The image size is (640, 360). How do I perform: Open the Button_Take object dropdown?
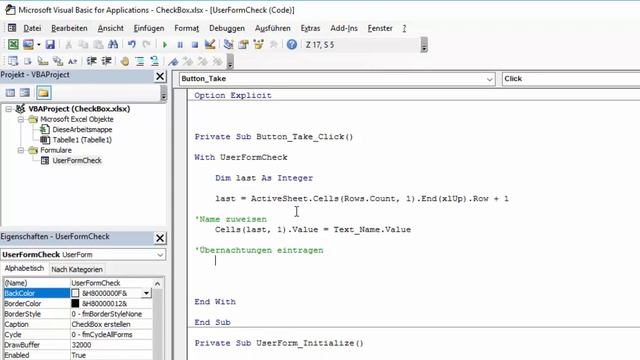(489, 79)
